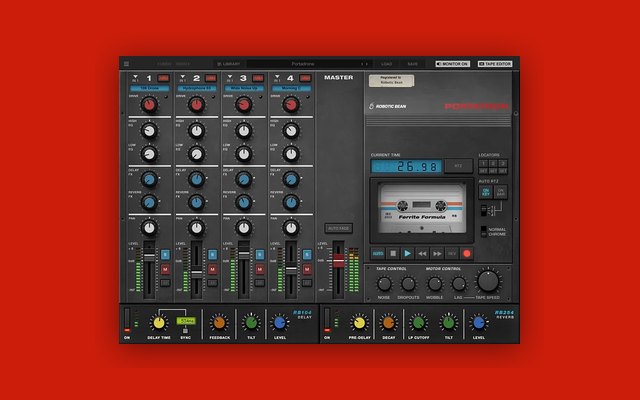
Task: Select channel 3 blue track name field
Action: coord(244,88)
